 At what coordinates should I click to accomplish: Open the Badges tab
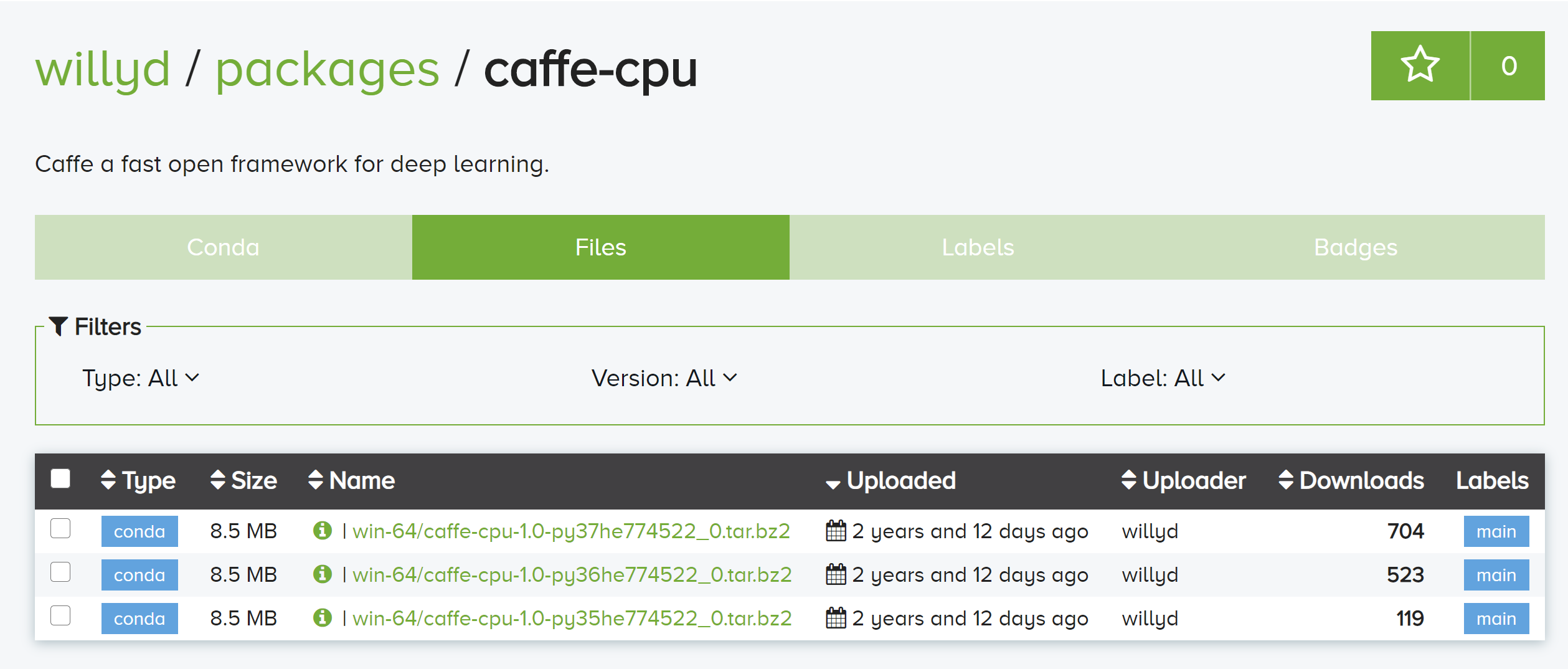tap(1356, 247)
